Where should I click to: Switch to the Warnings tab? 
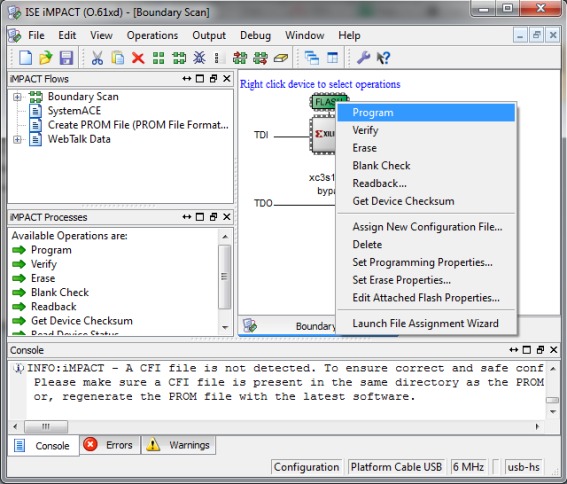[x=178, y=445]
